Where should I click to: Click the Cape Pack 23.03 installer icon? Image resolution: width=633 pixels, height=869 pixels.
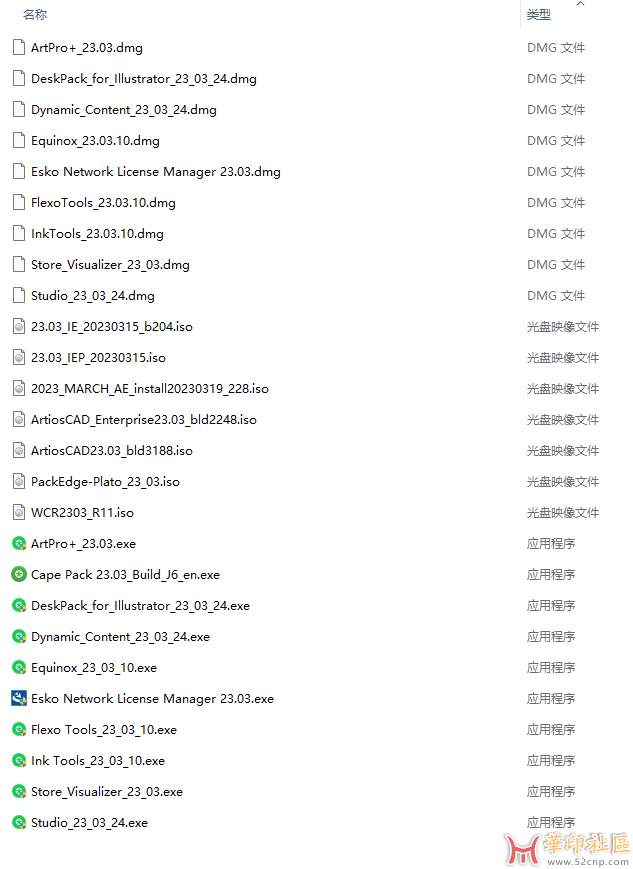pyautogui.click(x=19, y=574)
